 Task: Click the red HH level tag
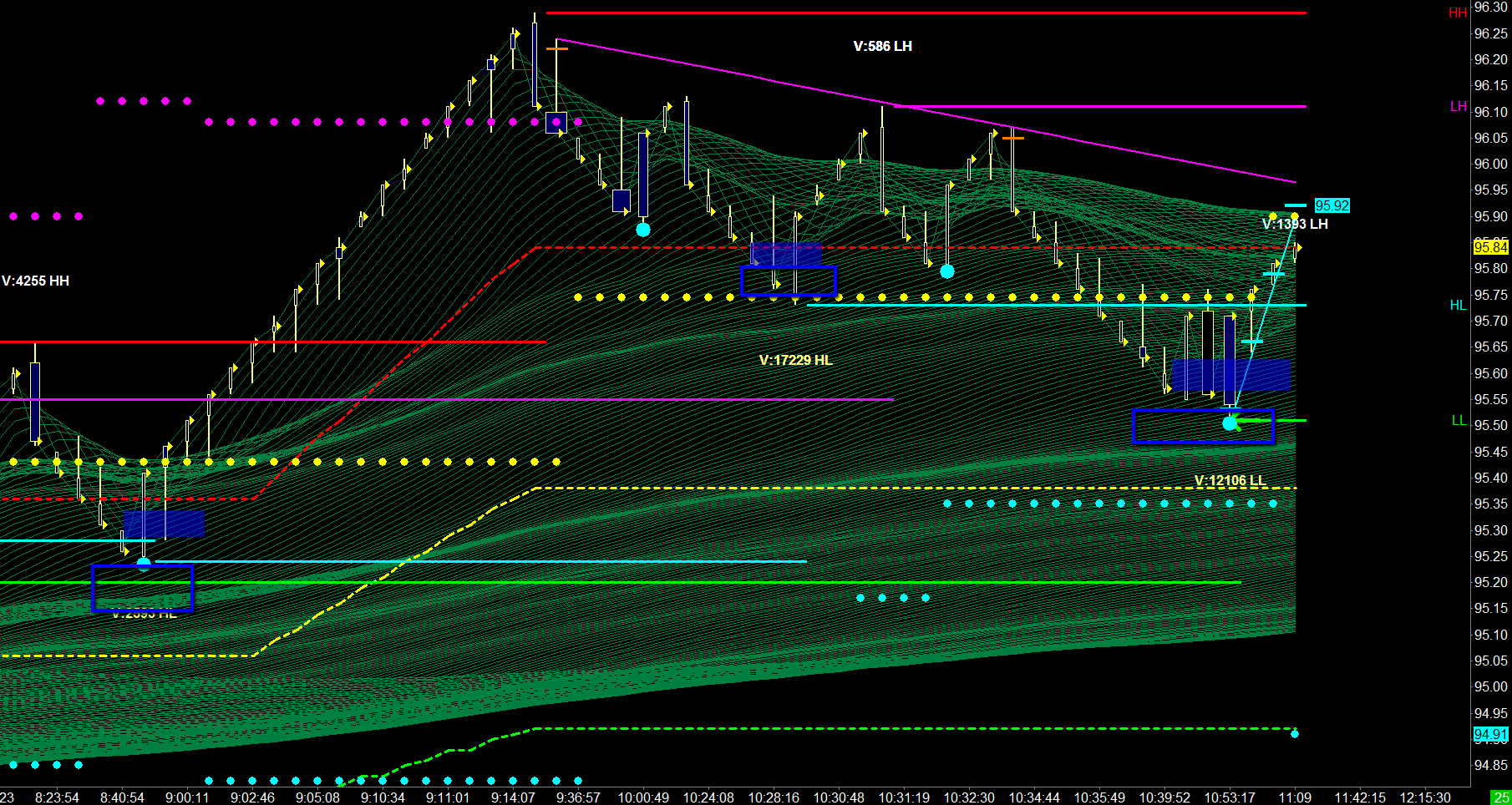pos(1458,13)
